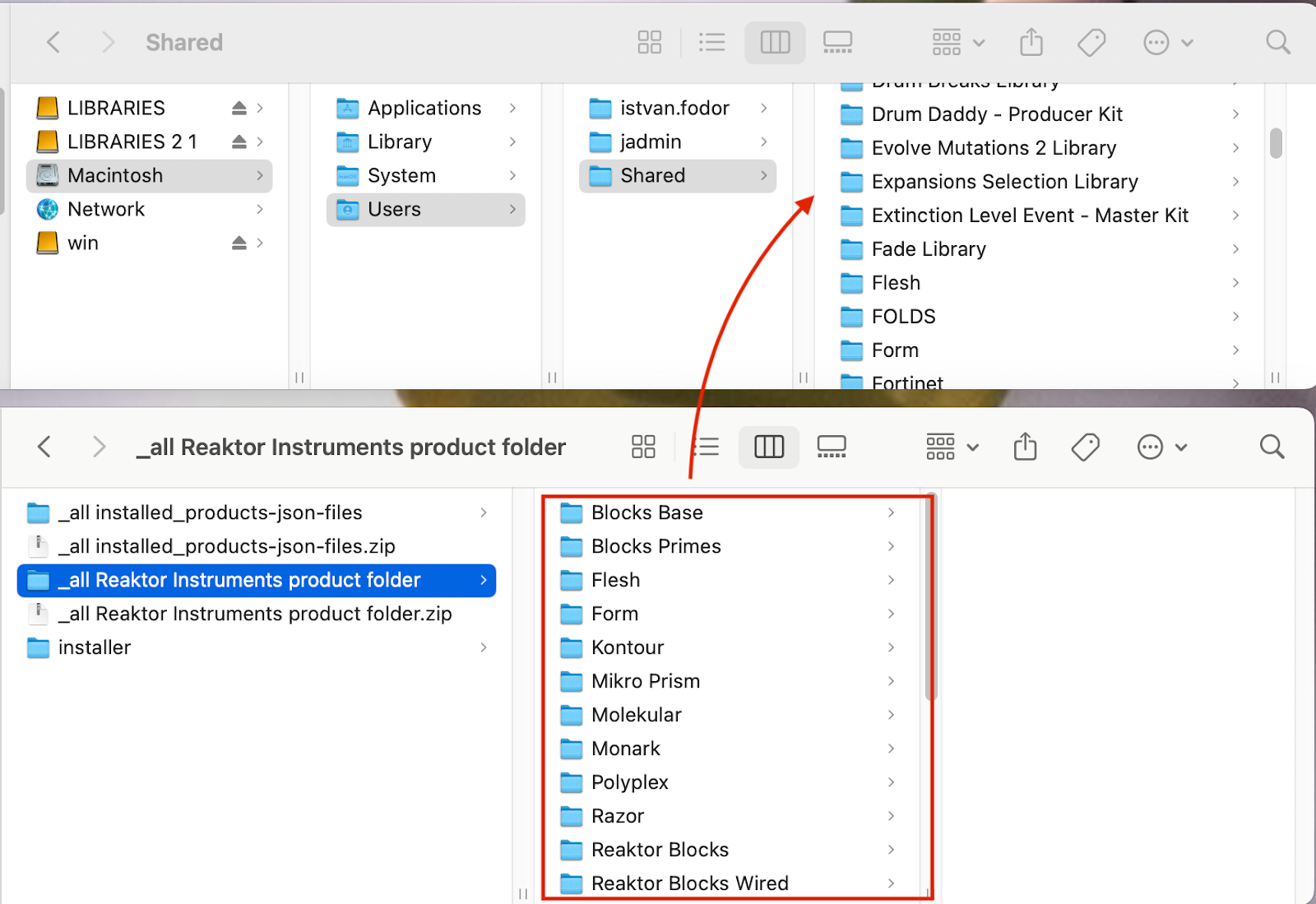Select the LIBRARIES volume row
This screenshot has height=904, width=1316.
[150, 108]
